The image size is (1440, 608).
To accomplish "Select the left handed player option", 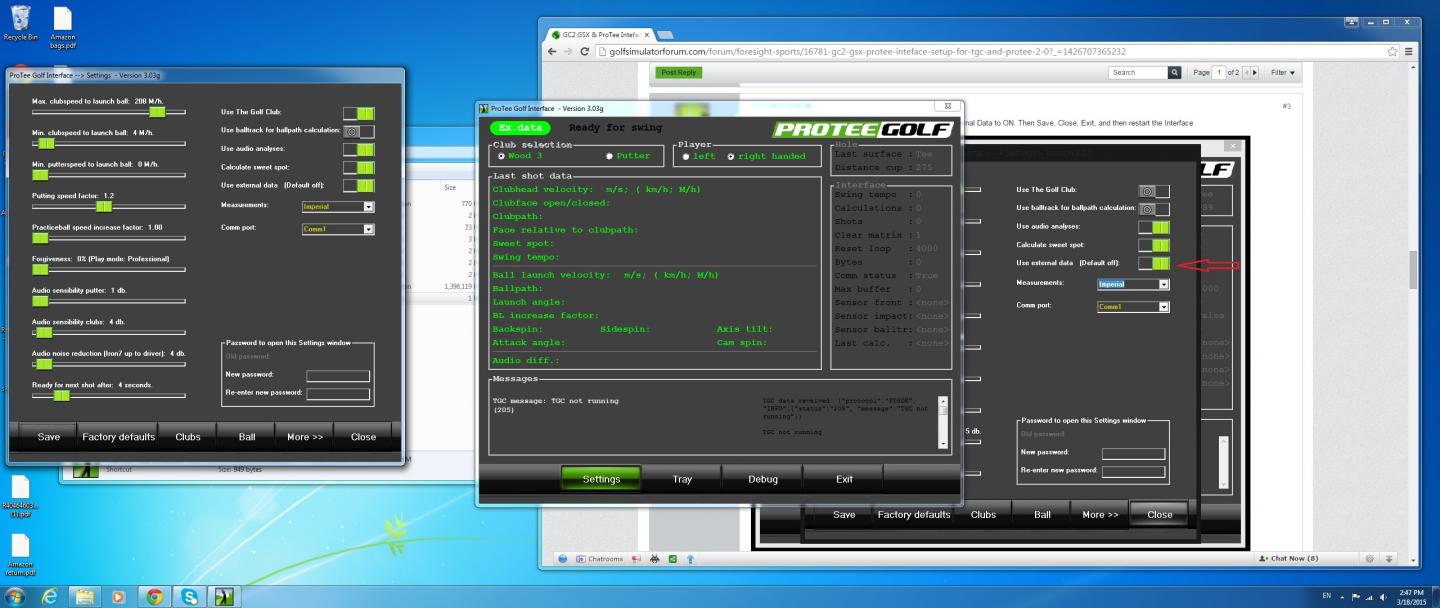I will [x=685, y=156].
